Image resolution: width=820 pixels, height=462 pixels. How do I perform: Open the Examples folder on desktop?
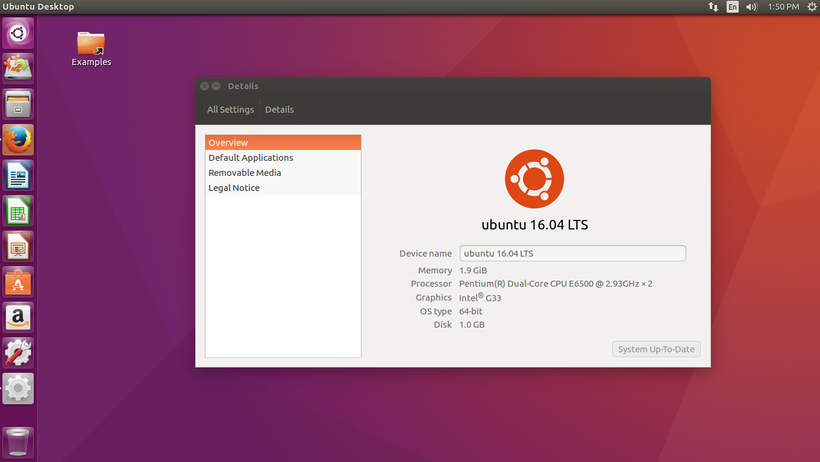pos(91,49)
